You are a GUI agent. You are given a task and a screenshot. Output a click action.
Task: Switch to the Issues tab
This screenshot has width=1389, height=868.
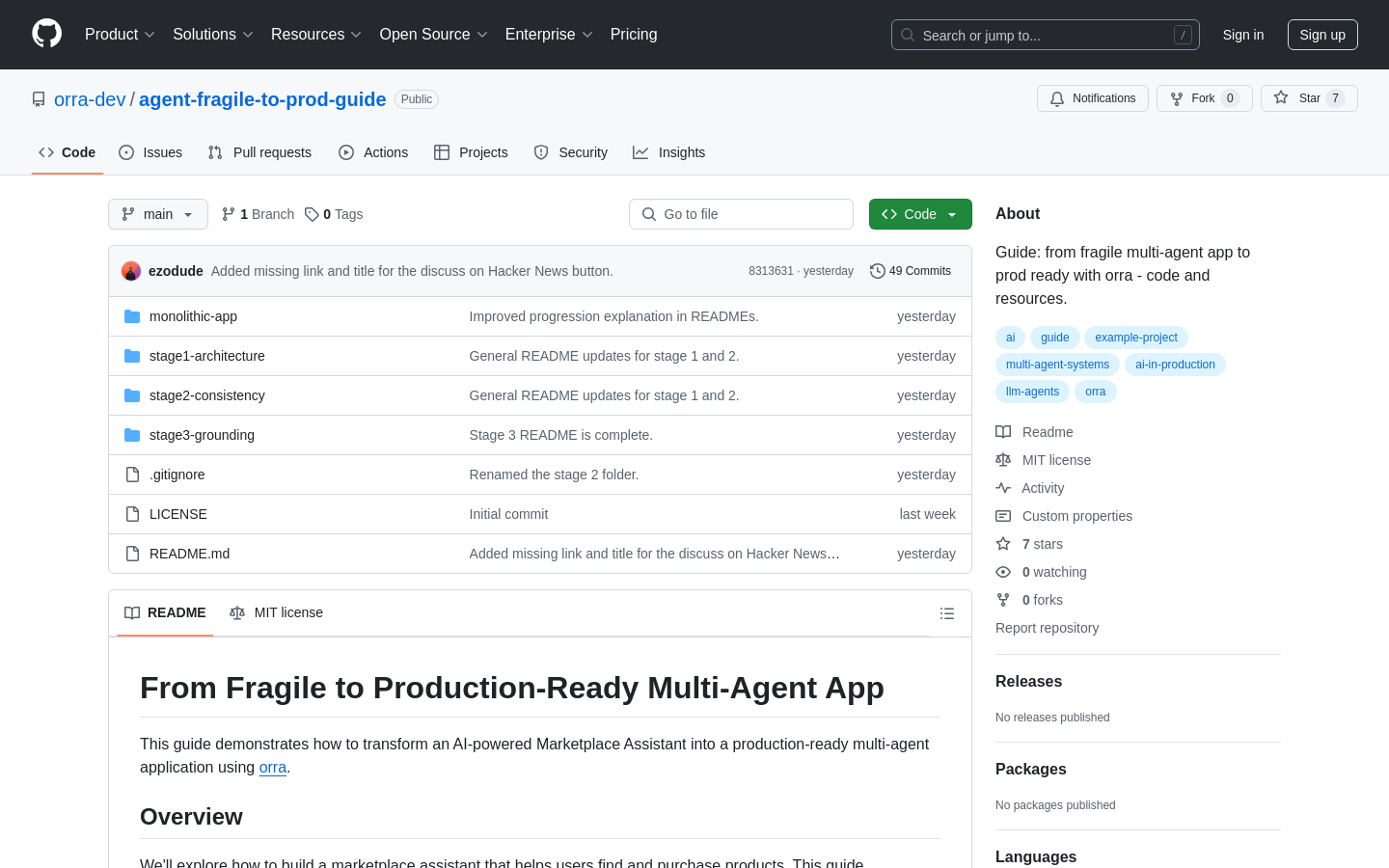[150, 152]
